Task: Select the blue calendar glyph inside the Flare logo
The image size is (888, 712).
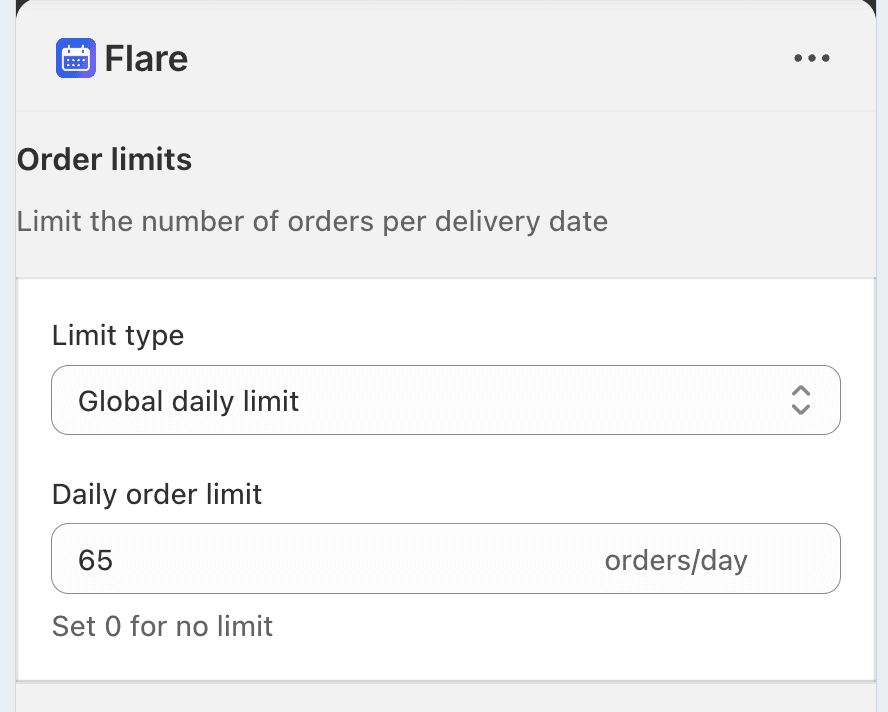Action: coord(76,58)
